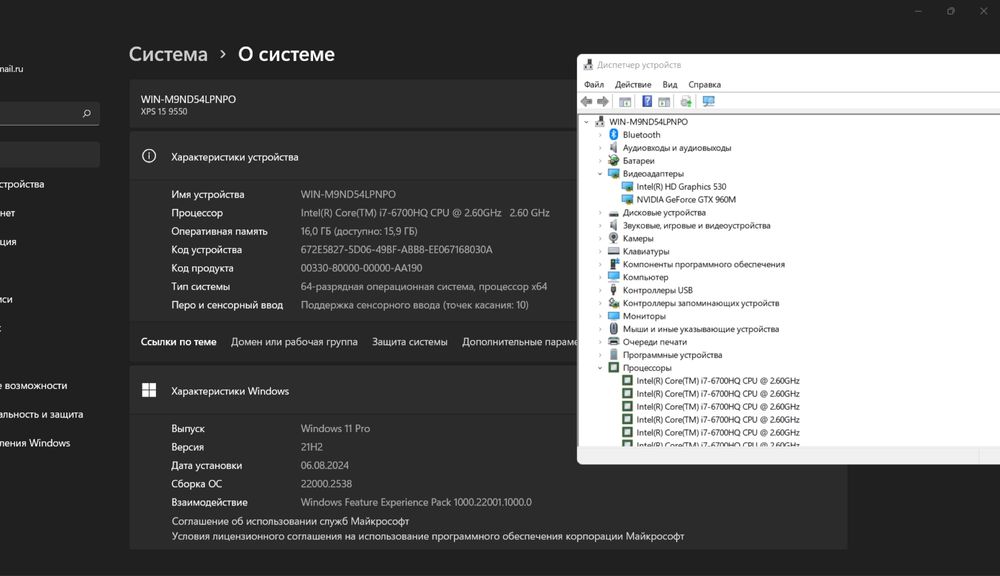
Task: Click the Back arrow in Device Manager toolbar
Action: point(586,101)
